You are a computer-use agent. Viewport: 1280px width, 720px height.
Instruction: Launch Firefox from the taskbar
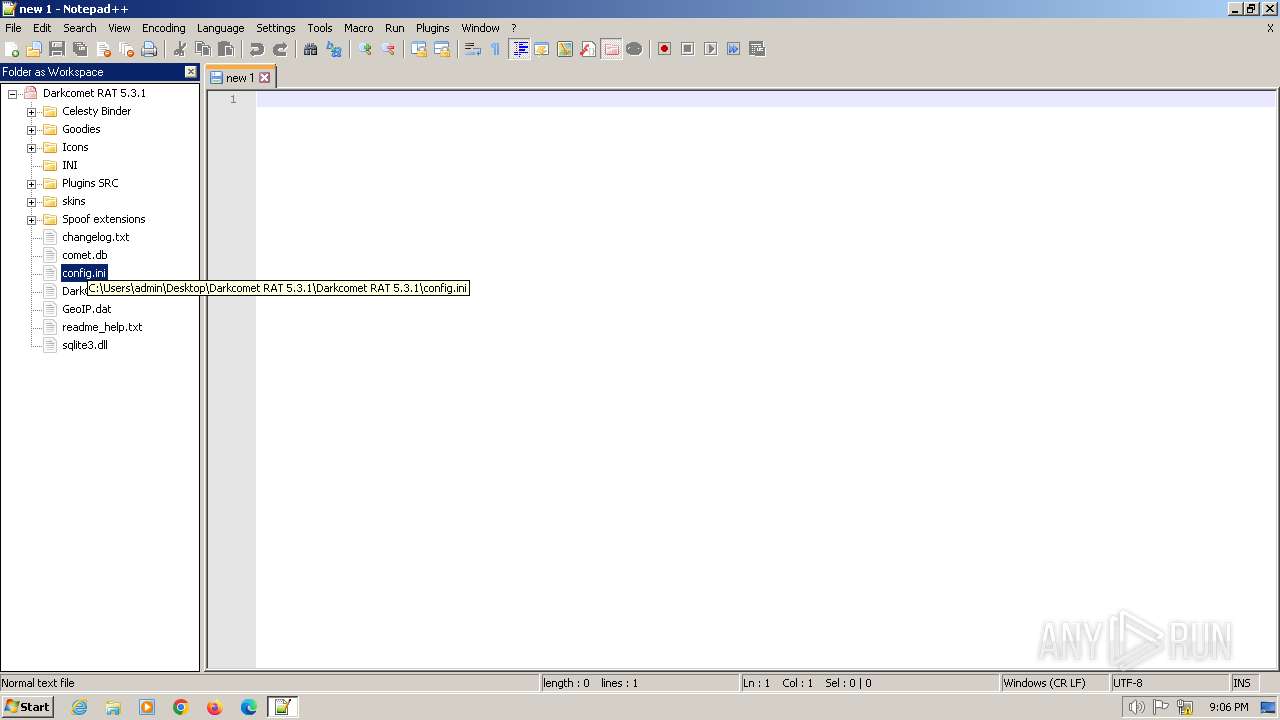[214, 707]
